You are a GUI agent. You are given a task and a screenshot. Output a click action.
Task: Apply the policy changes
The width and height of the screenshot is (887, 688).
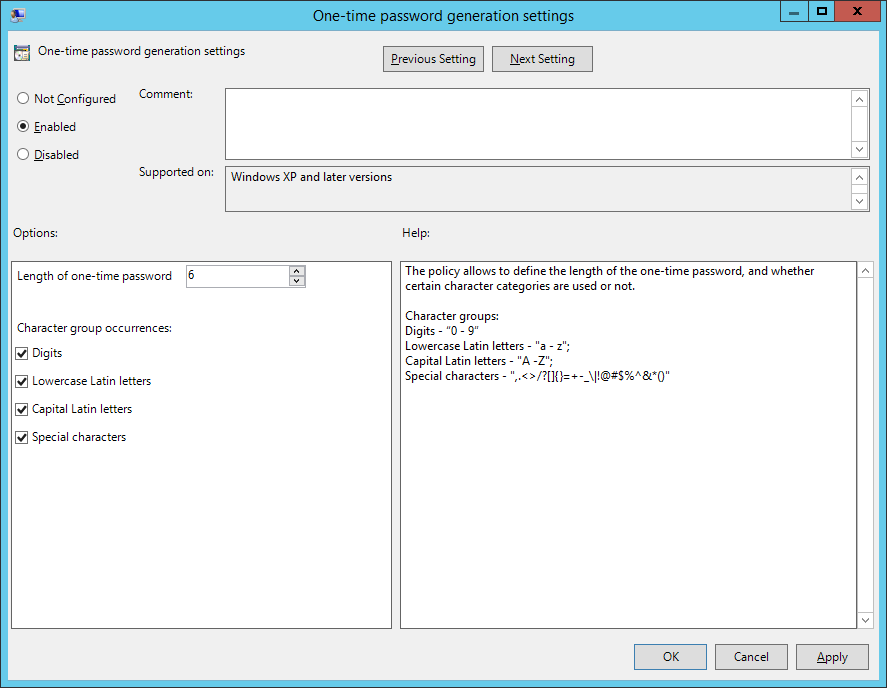[832, 657]
